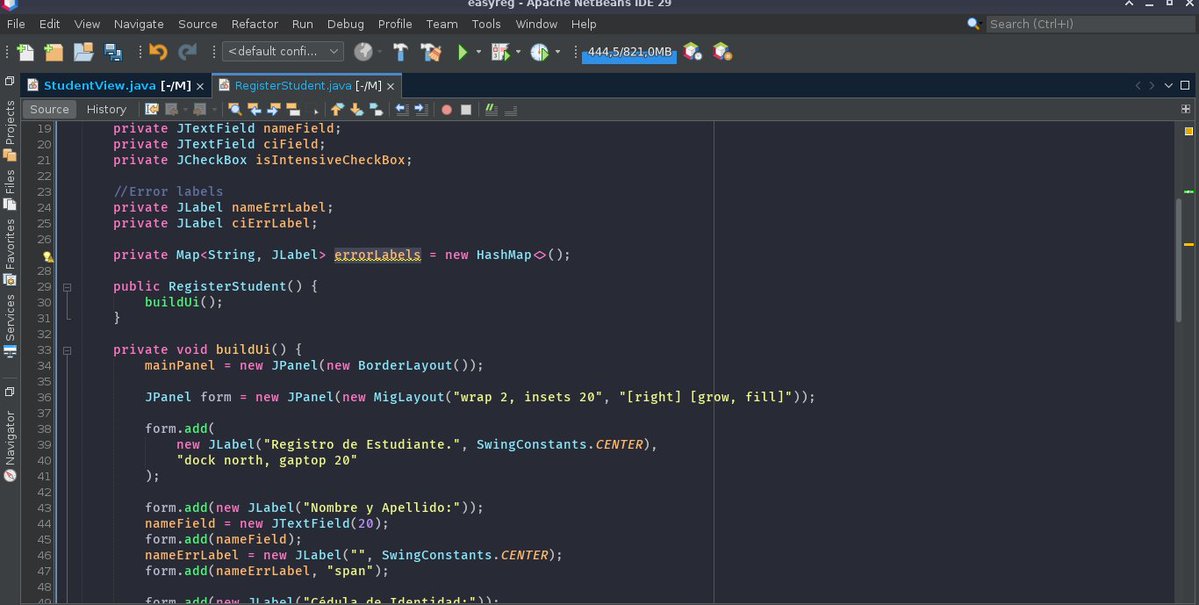This screenshot has height=605, width=1199.
Task: Click the Last Edit location icon
Action: point(151,109)
